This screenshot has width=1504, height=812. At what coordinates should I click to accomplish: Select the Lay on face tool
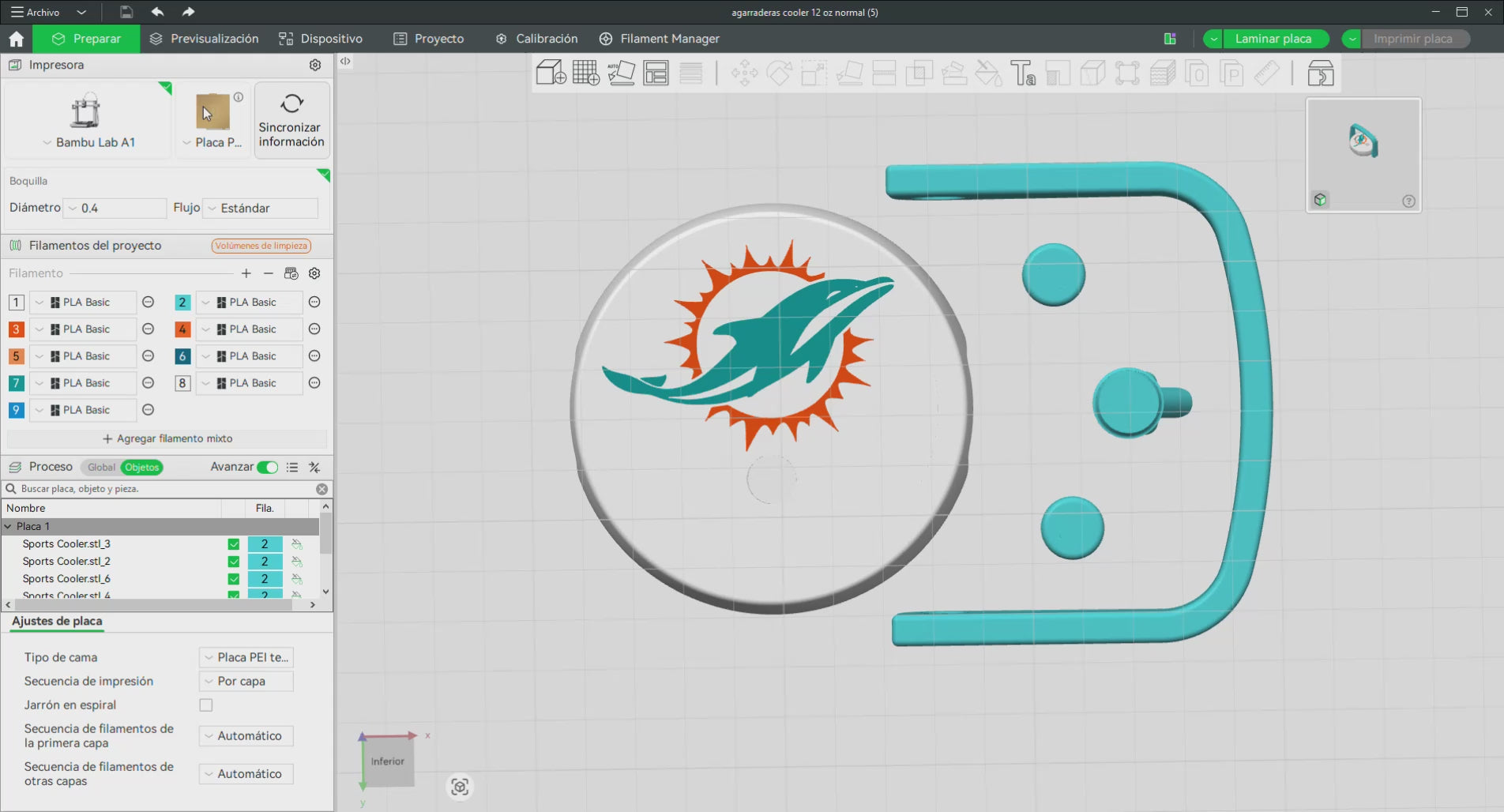click(x=849, y=73)
